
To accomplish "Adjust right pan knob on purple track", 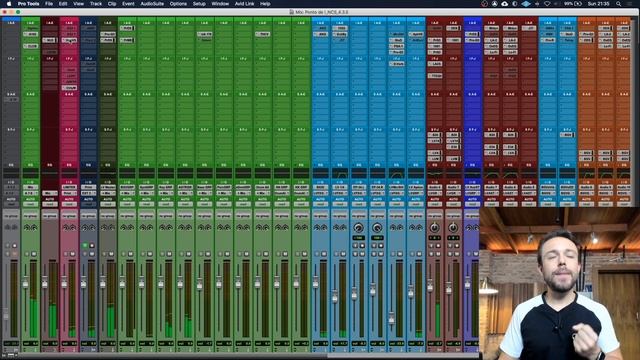I will click(x=476, y=227).
